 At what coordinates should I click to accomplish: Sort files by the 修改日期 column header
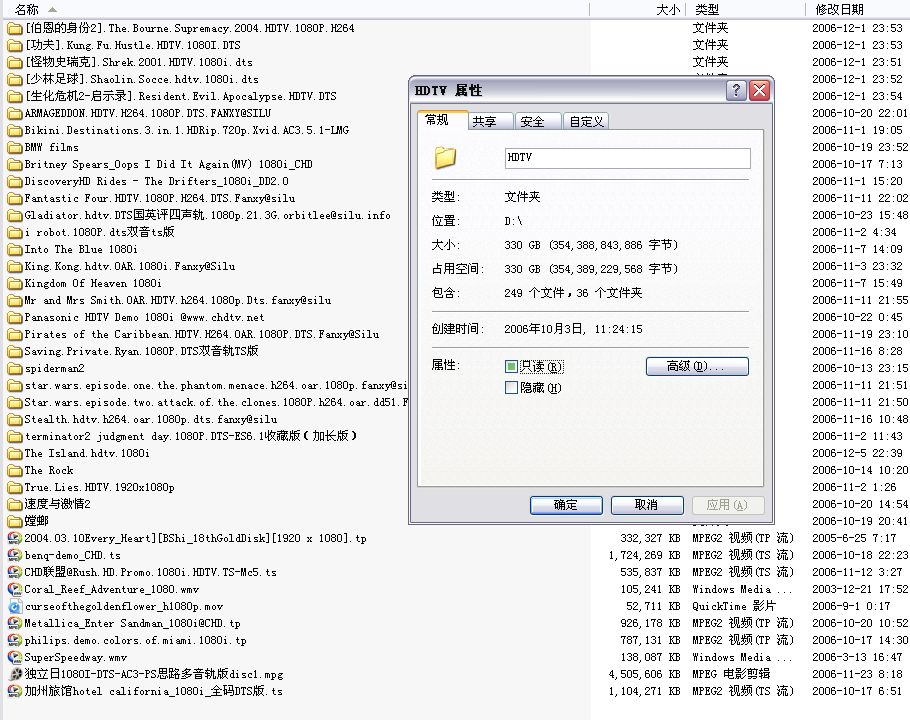tap(840, 9)
